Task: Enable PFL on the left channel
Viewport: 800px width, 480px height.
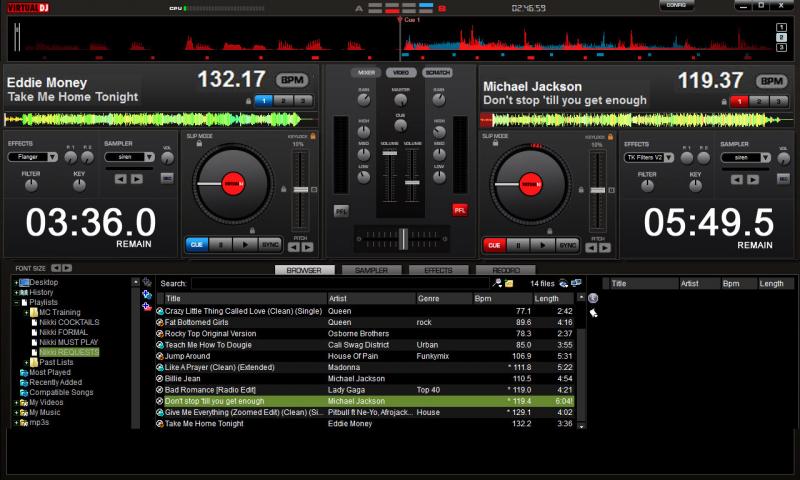Action: tap(341, 211)
